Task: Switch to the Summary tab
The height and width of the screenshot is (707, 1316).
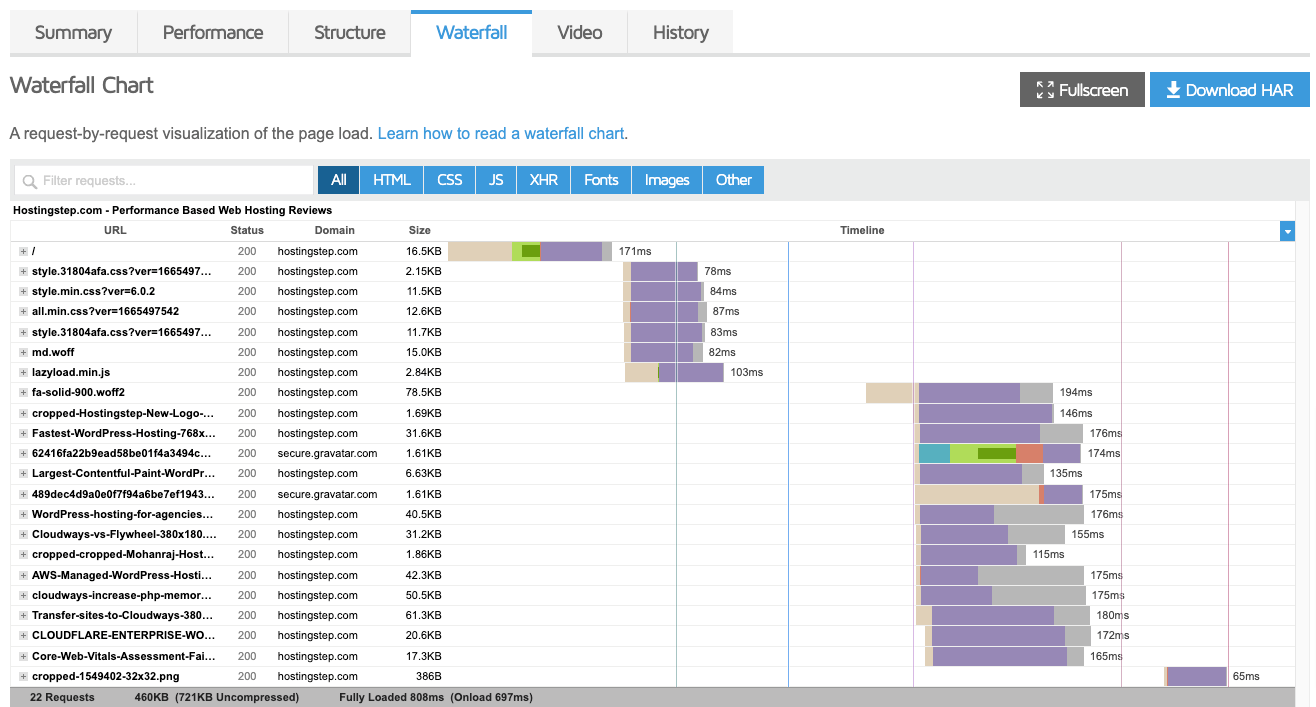Action: (x=73, y=32)
